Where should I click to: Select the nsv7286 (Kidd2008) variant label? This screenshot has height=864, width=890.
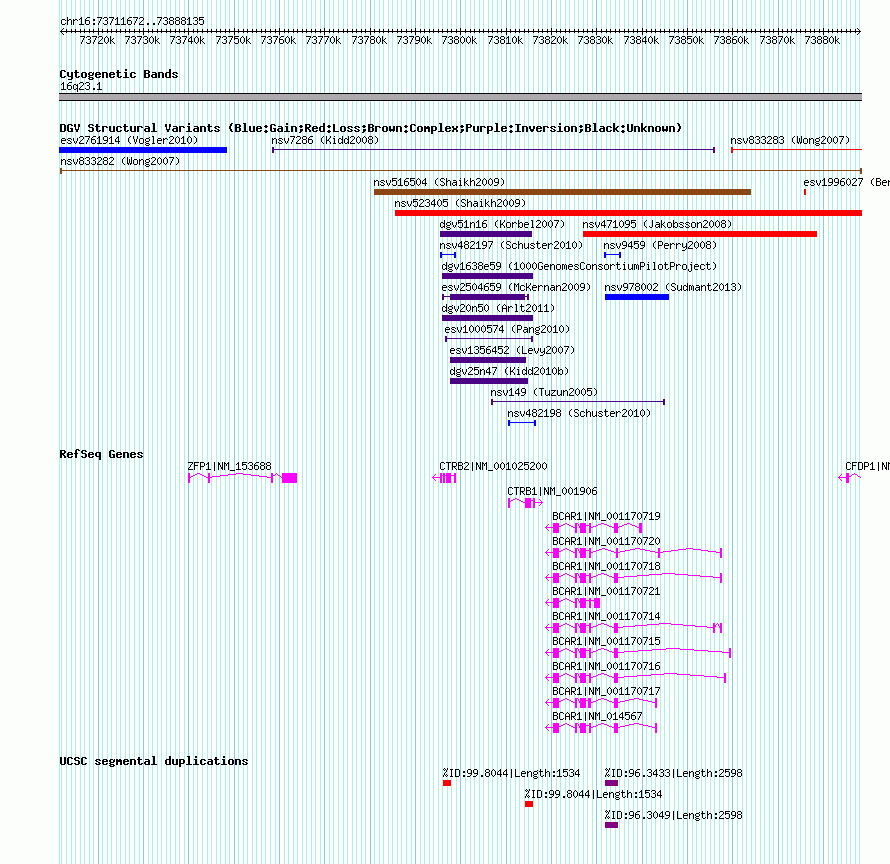coord(325,140)
